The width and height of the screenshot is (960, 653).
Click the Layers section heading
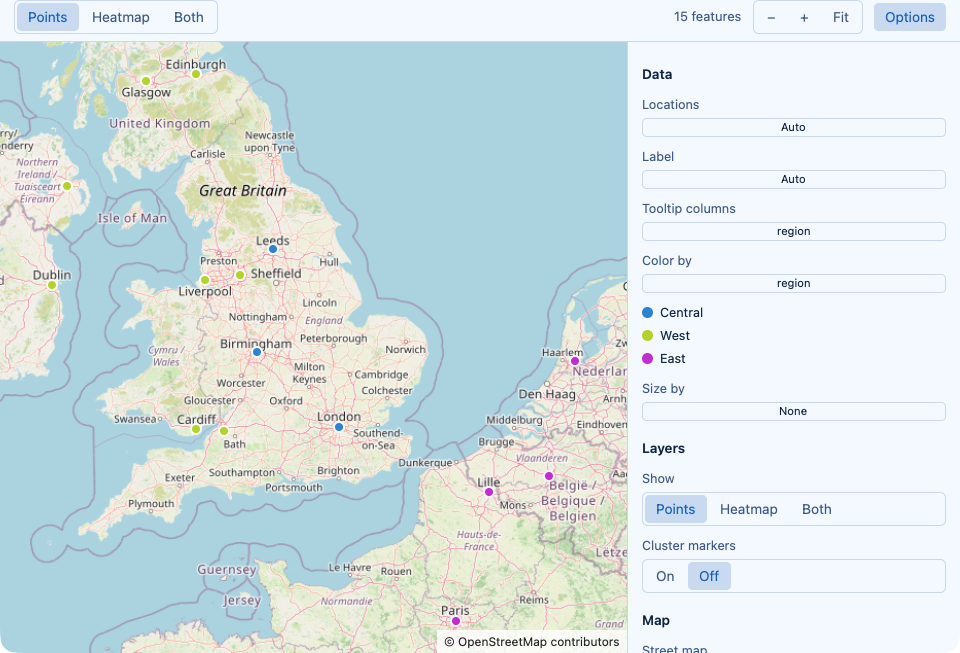(x=663, y=449)
